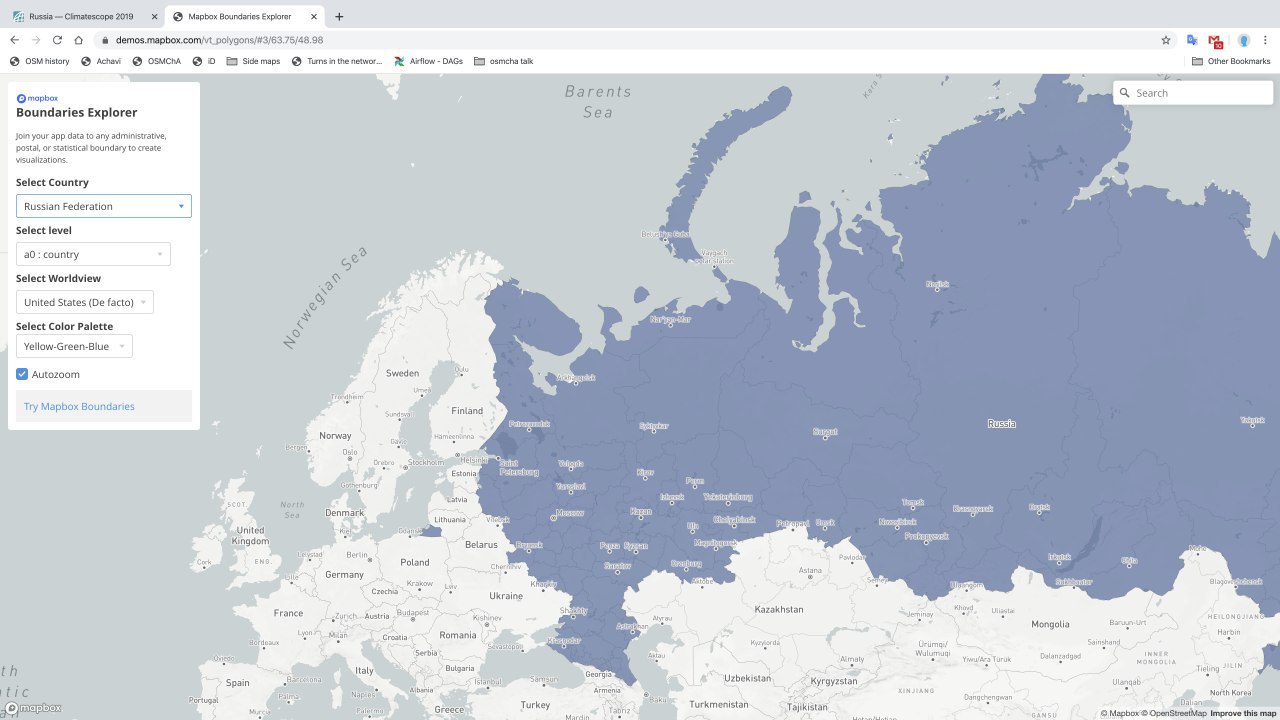The width and height of the screenshot is (1280, 720).
Task: Click the Mongolia label on the map
Action: tap(1050, 624)
